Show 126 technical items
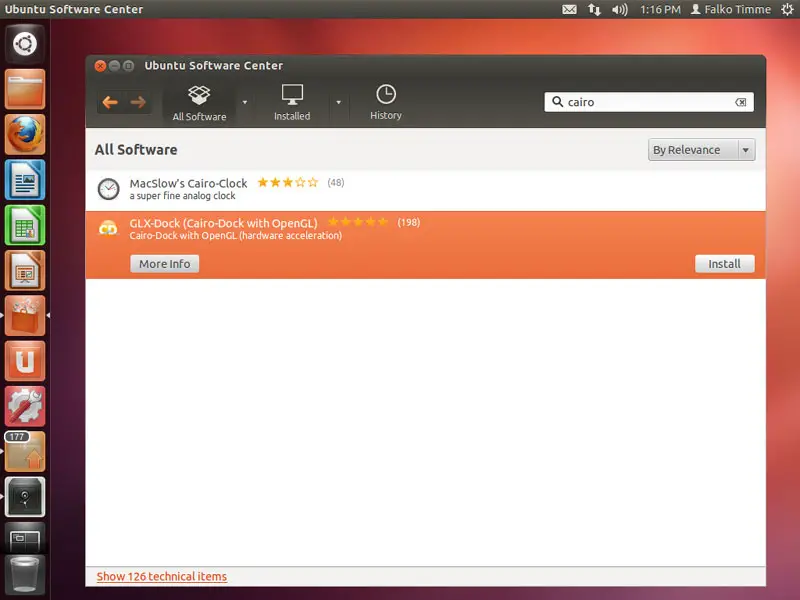 (x=162, y=577)
